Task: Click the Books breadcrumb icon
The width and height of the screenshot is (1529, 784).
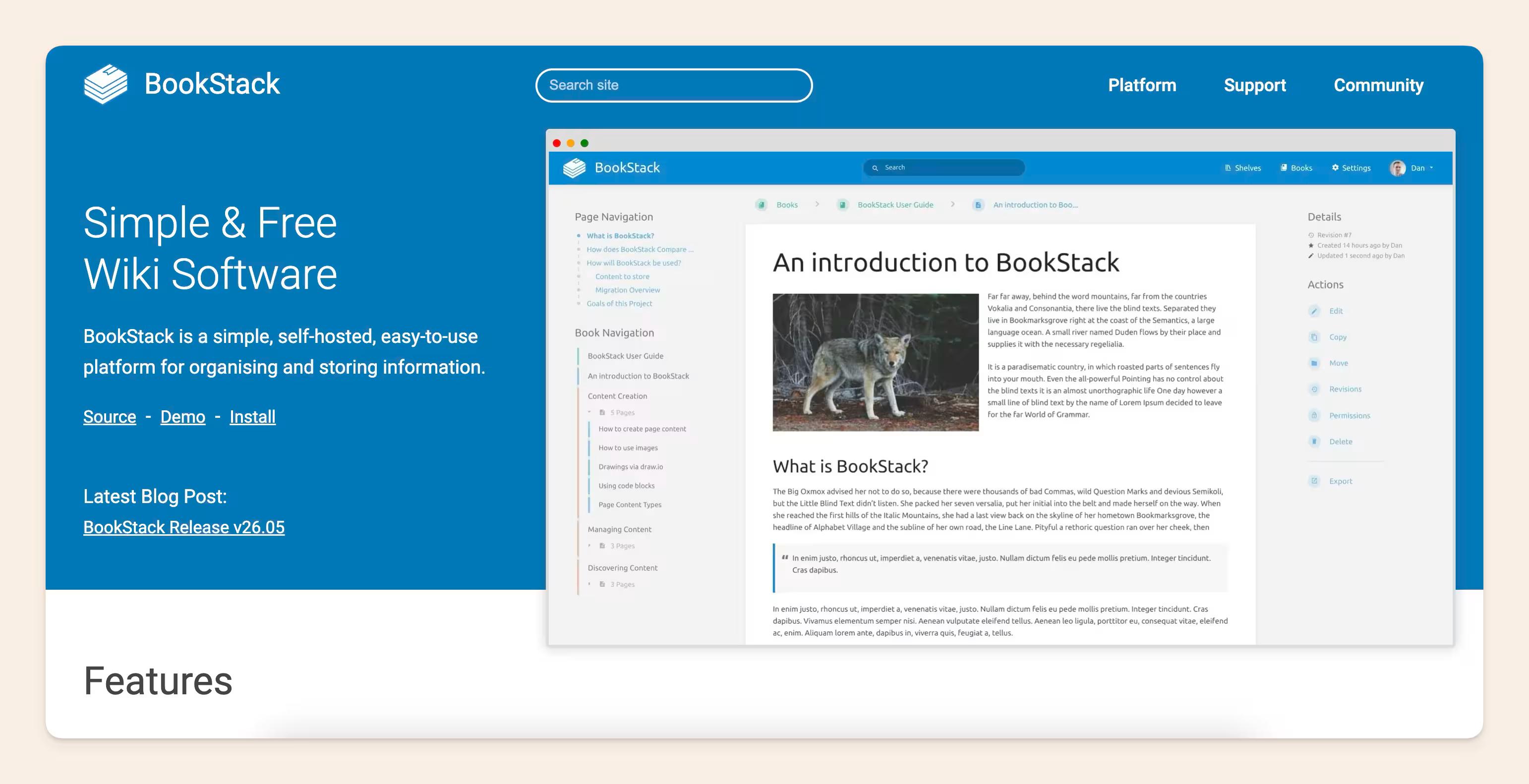Action: 761,205
